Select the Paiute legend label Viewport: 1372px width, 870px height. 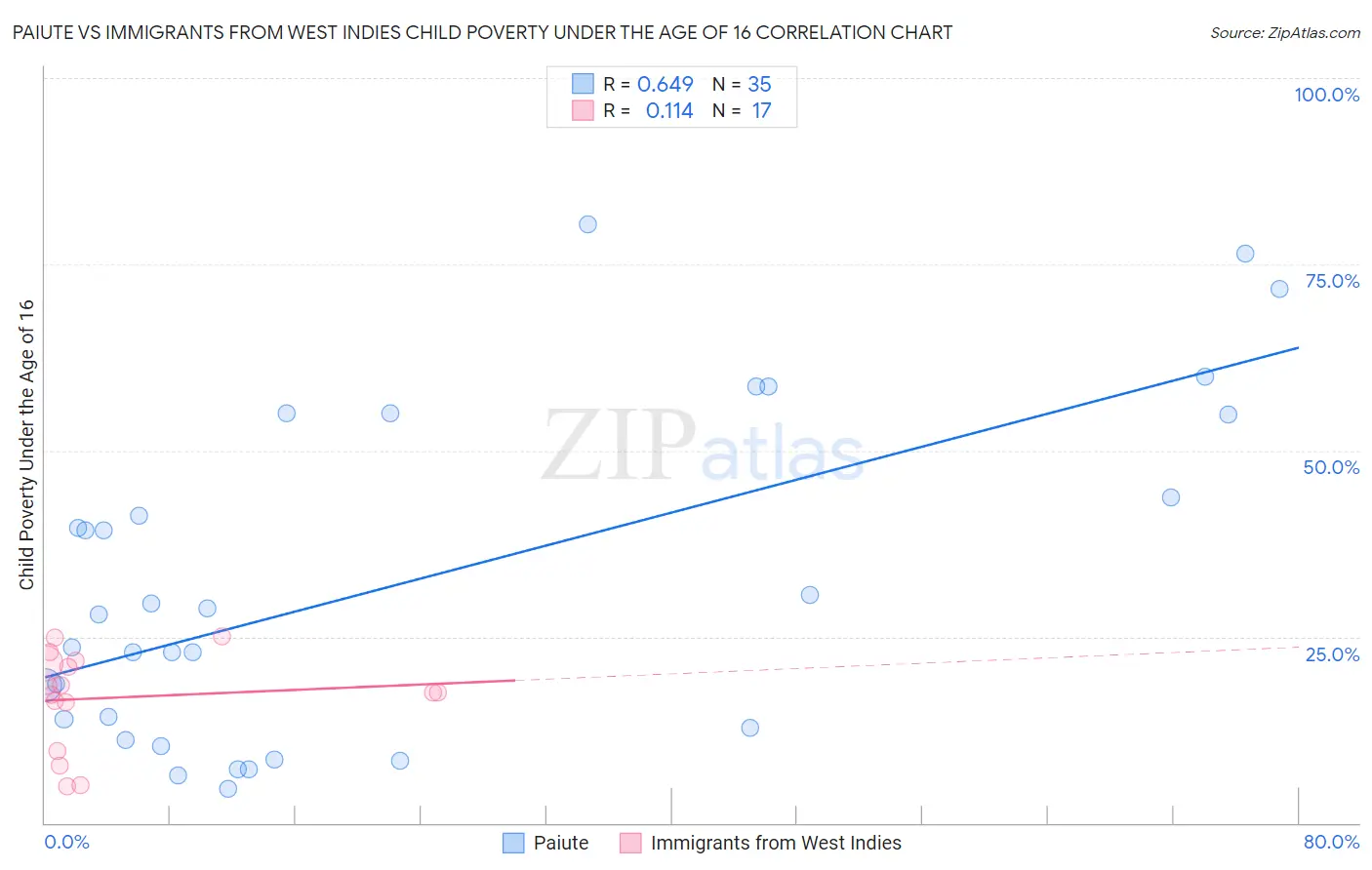[561, 843]
